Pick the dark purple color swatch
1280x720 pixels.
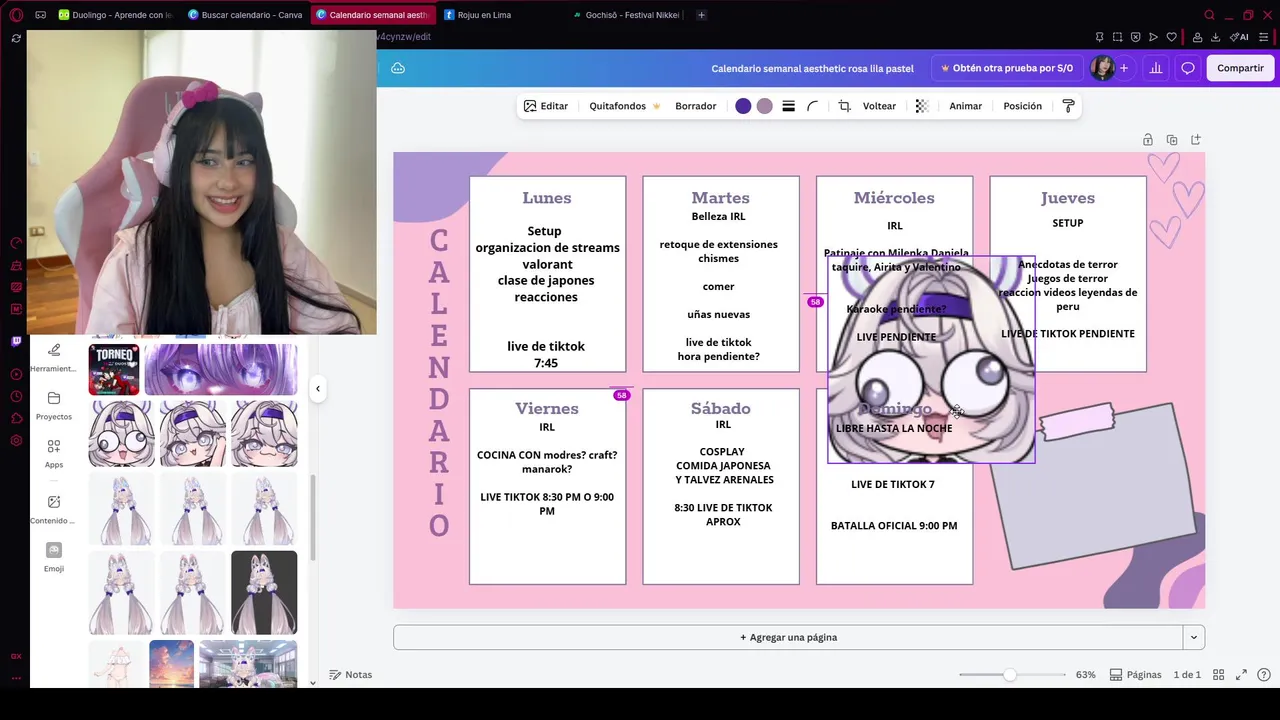(x=743, y=106)
